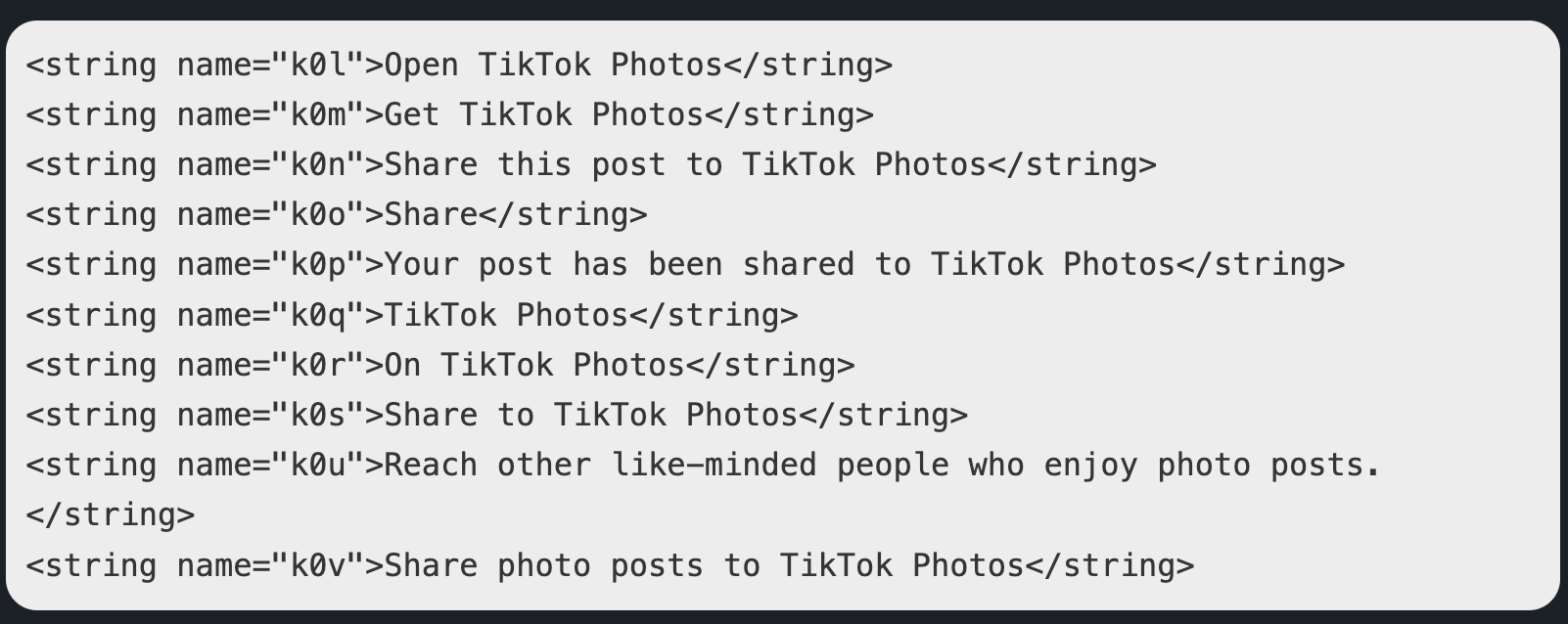Click the k0r name attribute
The height and width of the screenshot is (624, 1568).
(271, 366)
